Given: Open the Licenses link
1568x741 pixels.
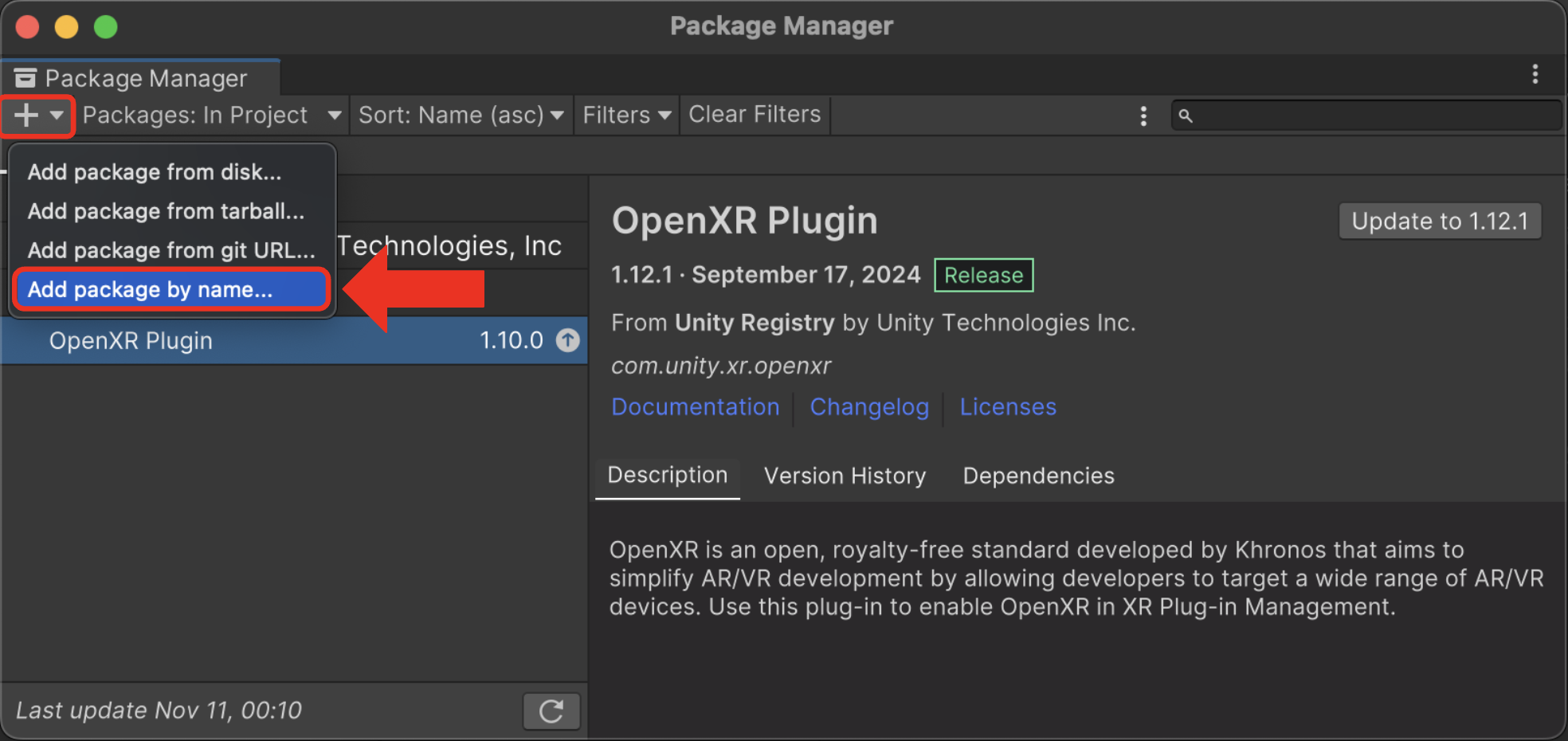Looking at the screenshot, I should pos(1008,407).
